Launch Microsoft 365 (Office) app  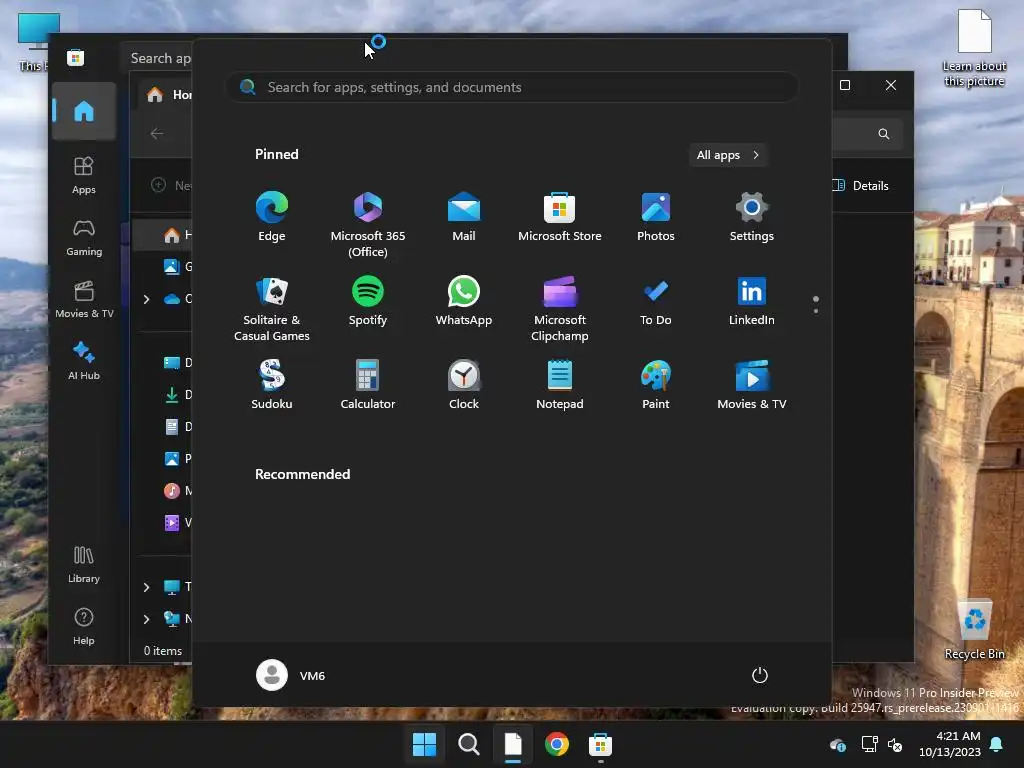(368, 225)
